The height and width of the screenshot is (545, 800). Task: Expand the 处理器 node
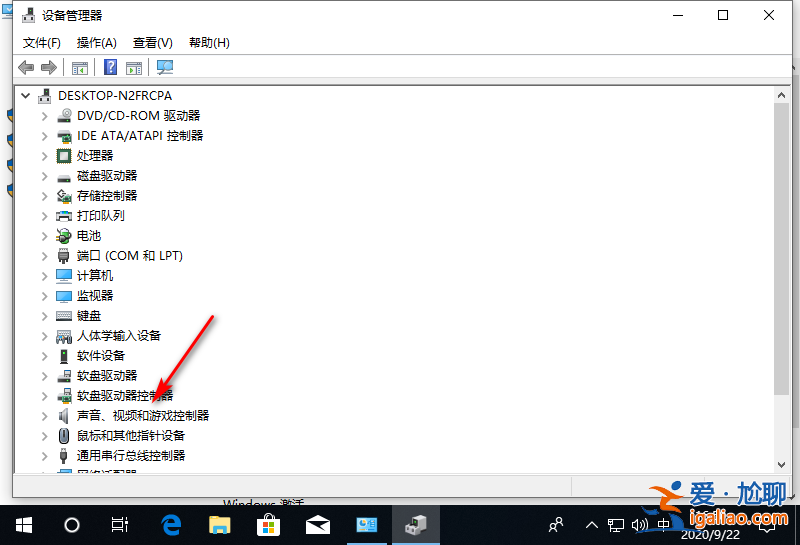click(x=45, y=156)
